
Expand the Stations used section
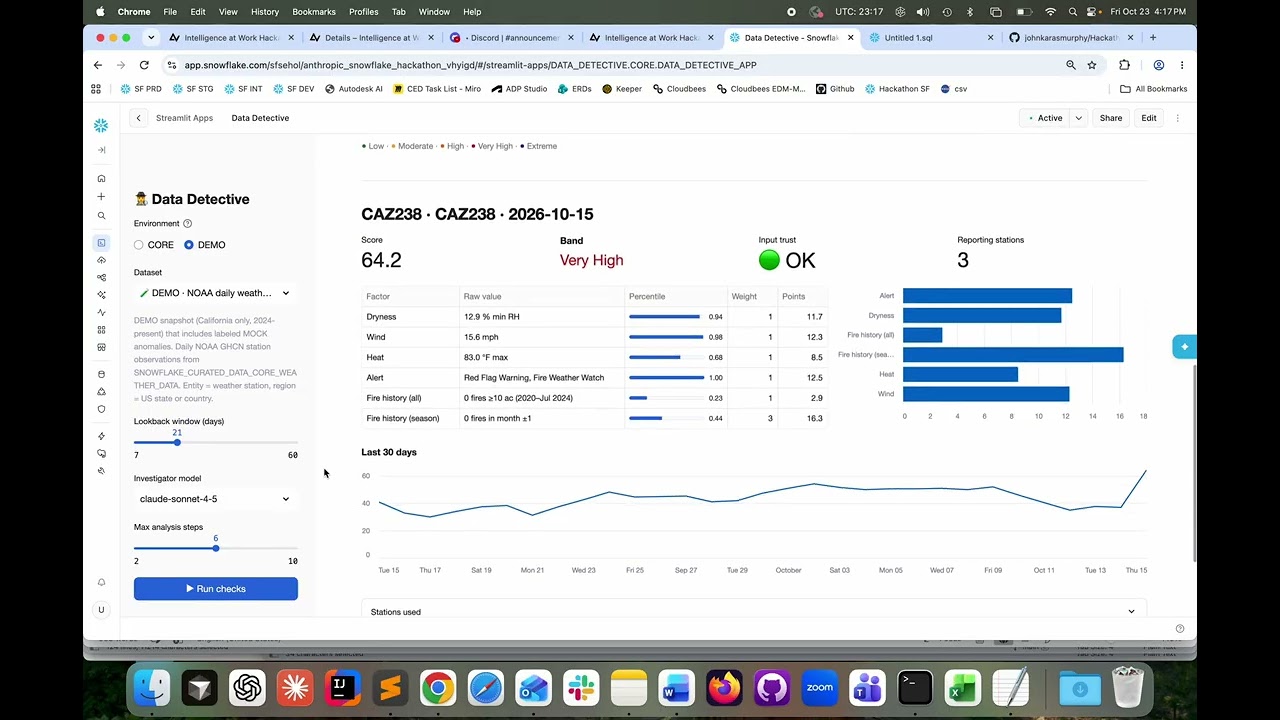754,611
